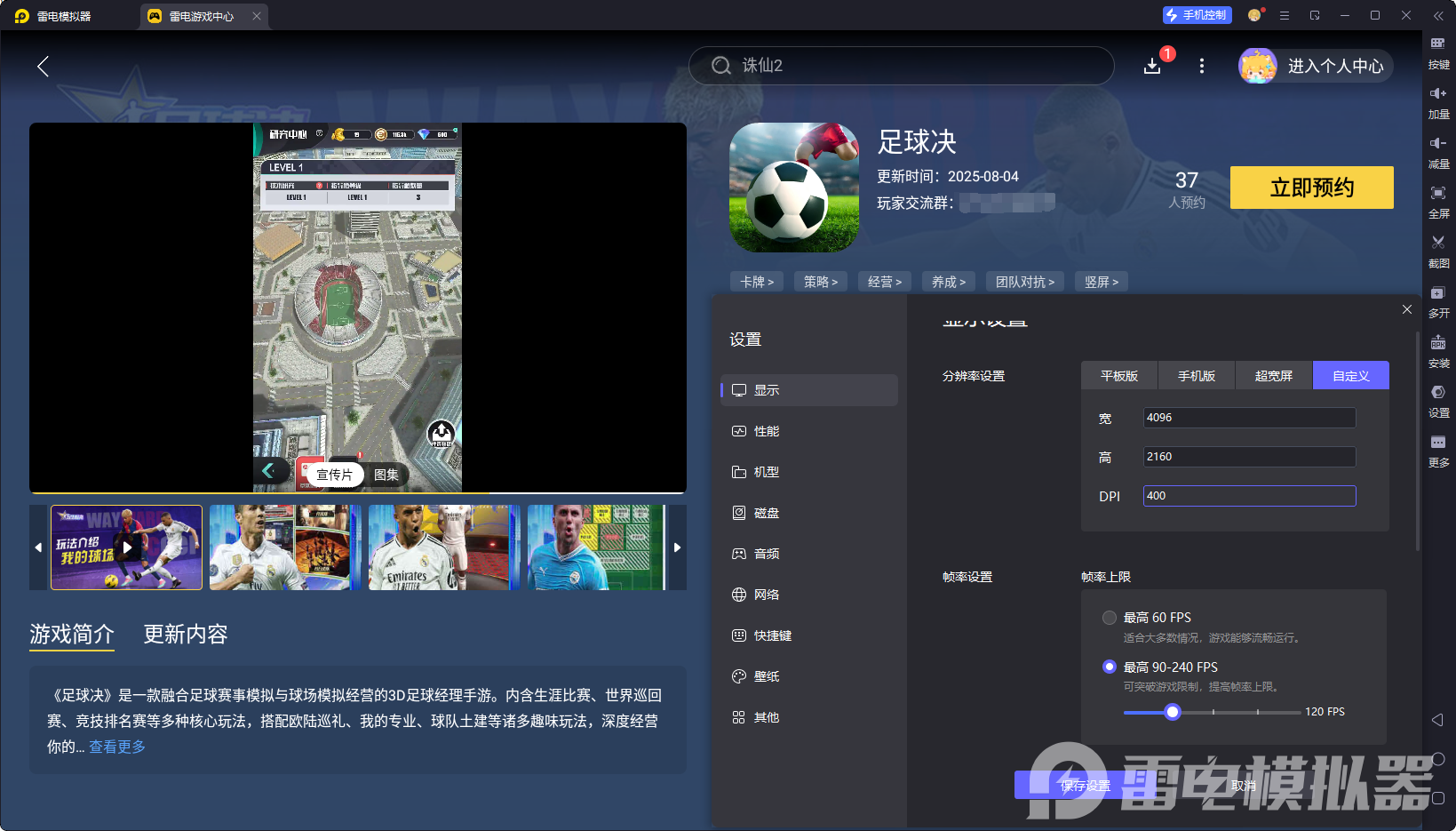
Task: Close the settings dialog with X
Action: coord(1407,309)
